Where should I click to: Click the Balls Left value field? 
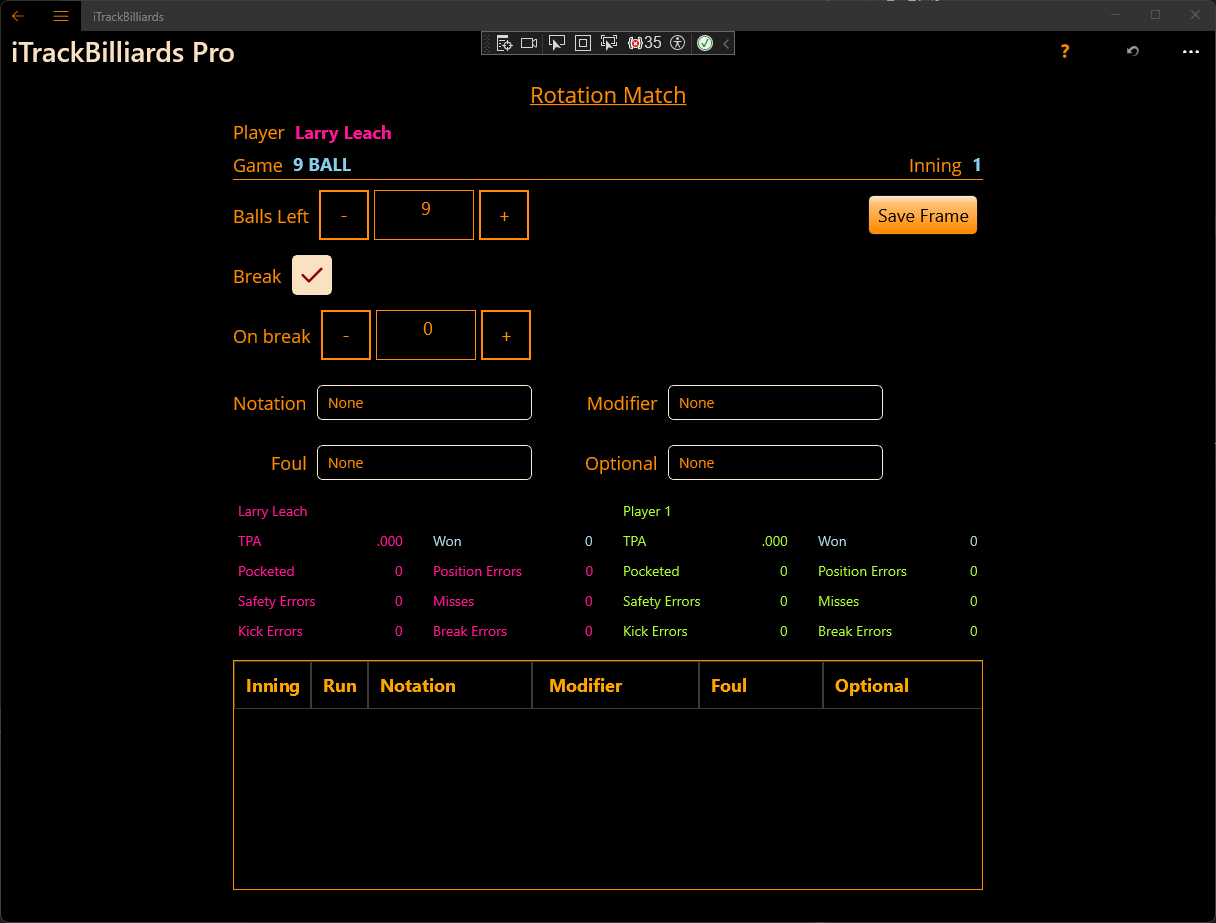pyautogui.click(x=424, y=215)
